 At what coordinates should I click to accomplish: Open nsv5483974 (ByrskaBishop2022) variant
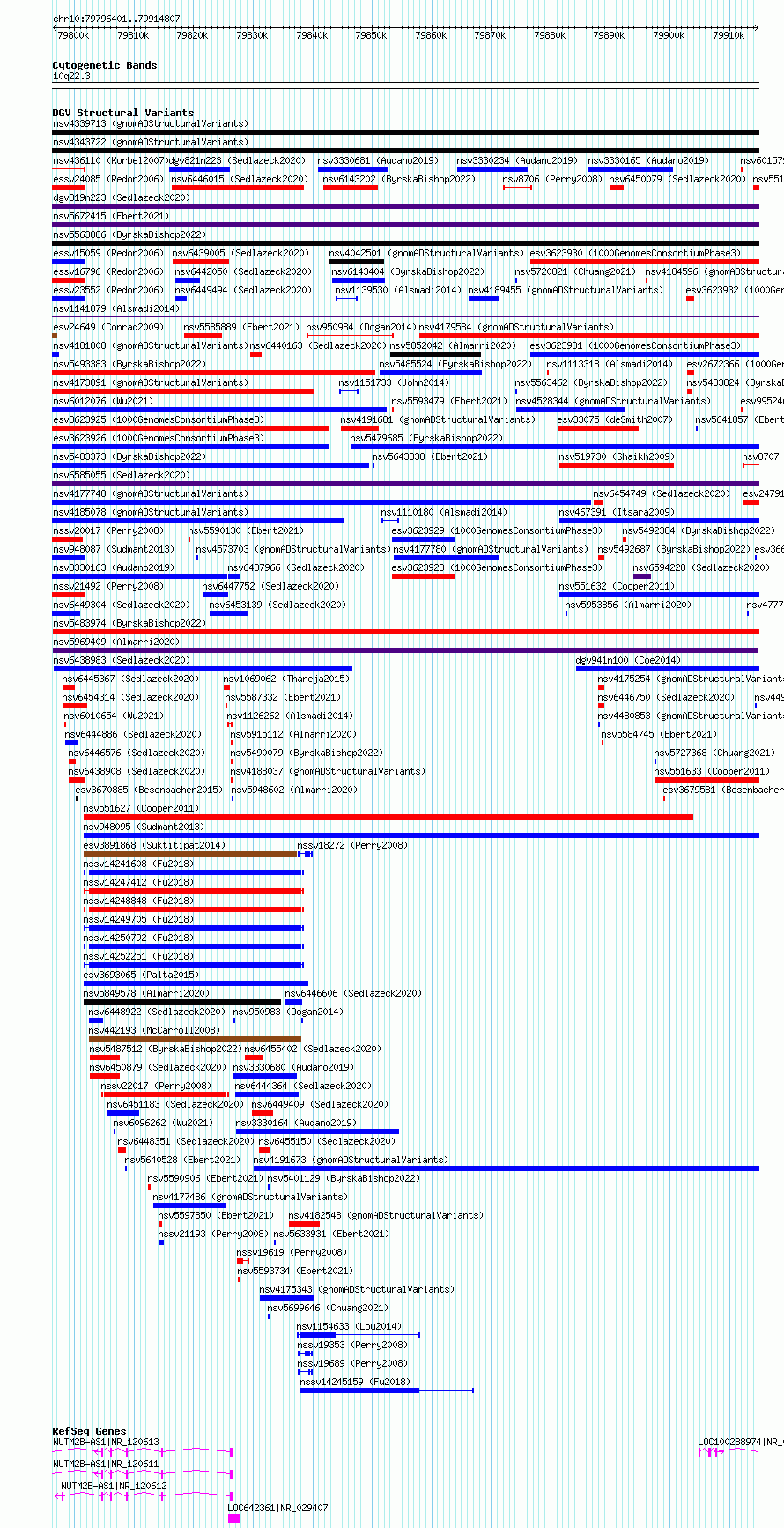129,623
